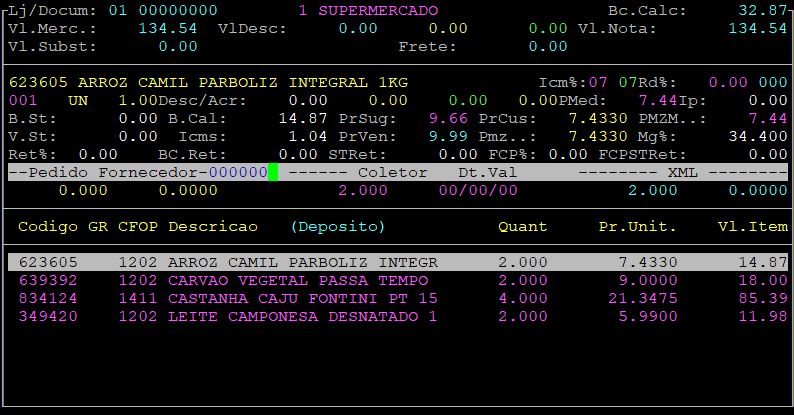Screen dimensions: 794x415
Task: Click the Pedido Fornecedor 000000 value
Action: tap(238, 173)
